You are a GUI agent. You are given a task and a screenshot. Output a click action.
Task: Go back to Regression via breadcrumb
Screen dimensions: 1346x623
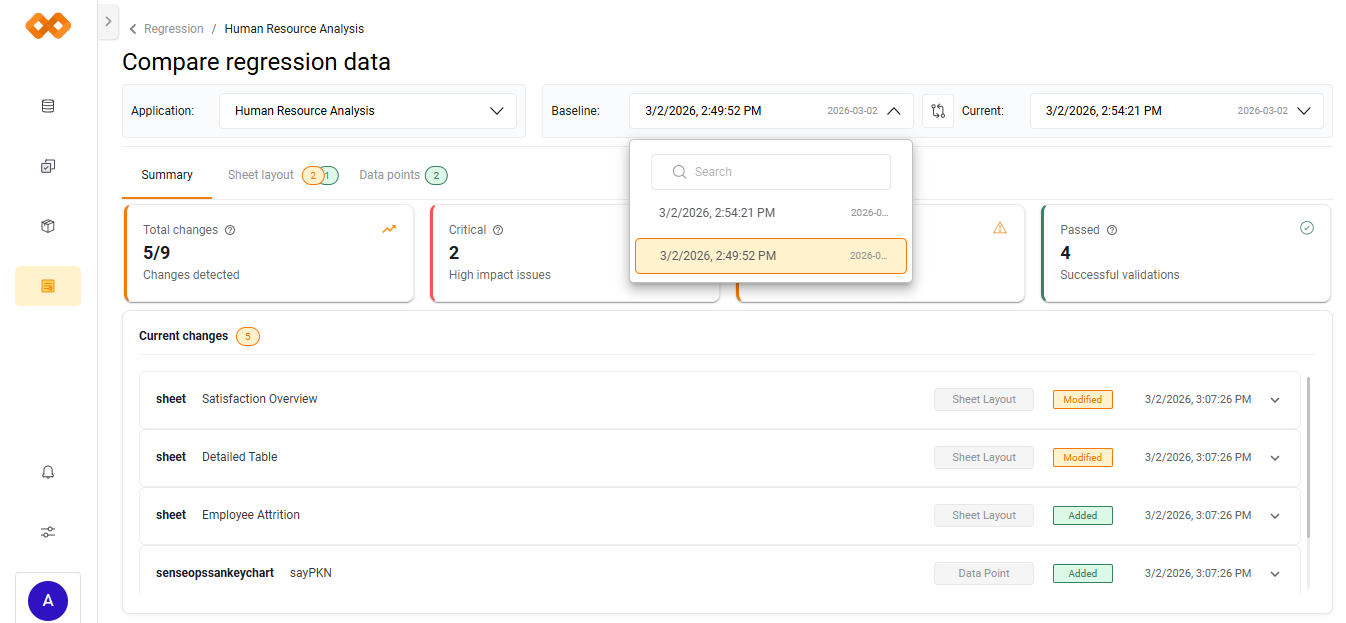pos(173,29)
